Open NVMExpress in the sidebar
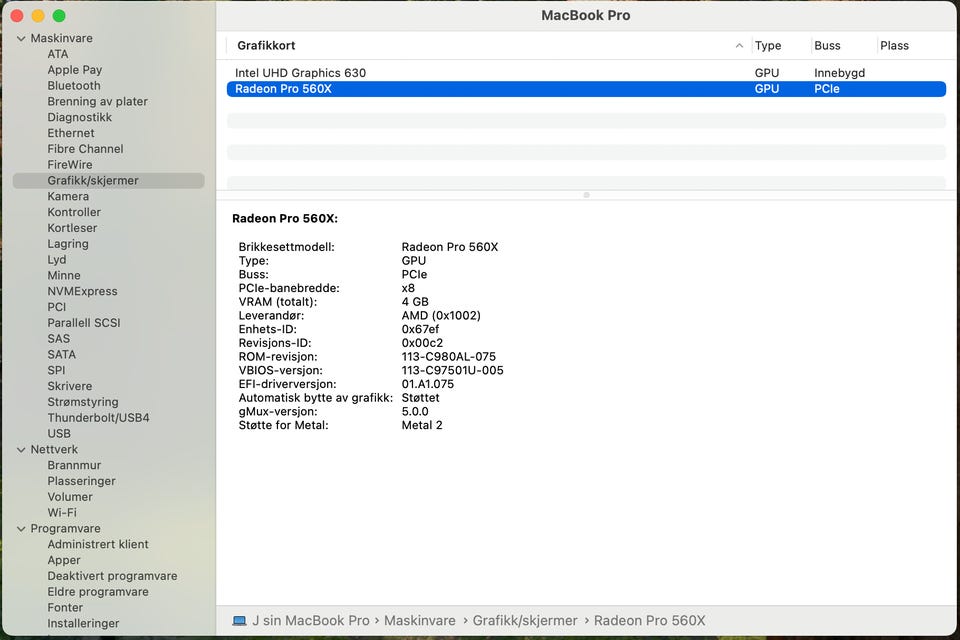960x640 pixels. pos(82,292)
